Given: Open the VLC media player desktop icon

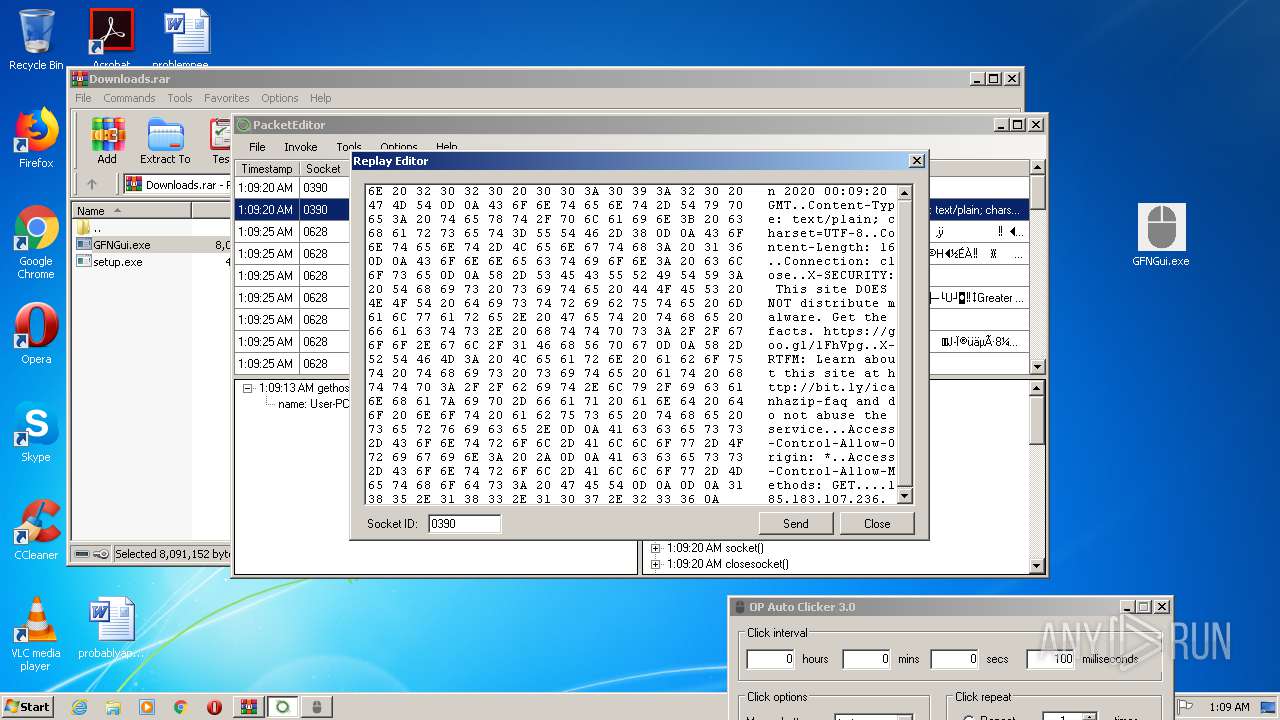Looking at the screenshot, I should 36,634.
